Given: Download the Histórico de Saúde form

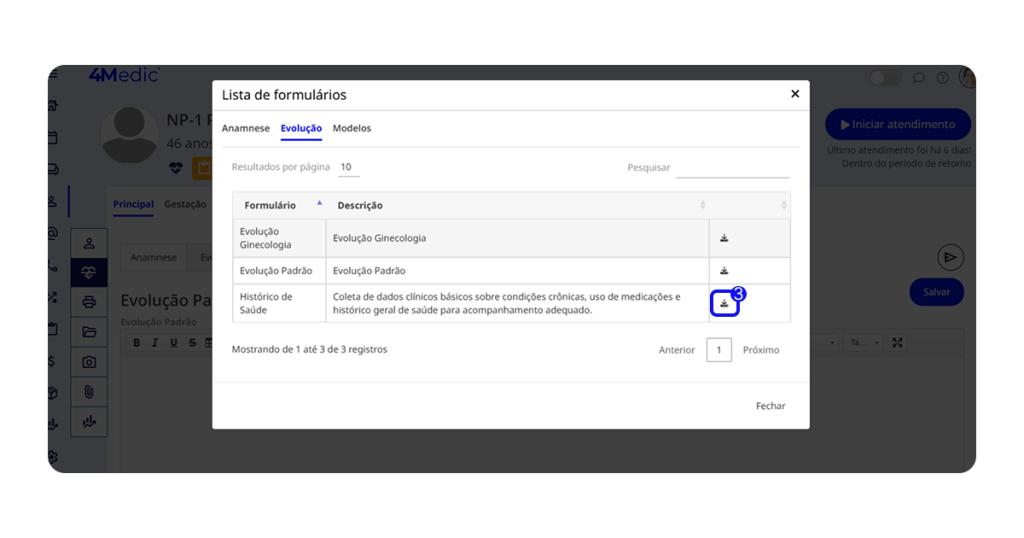Looking at the screenshot, I should [724, 304].
